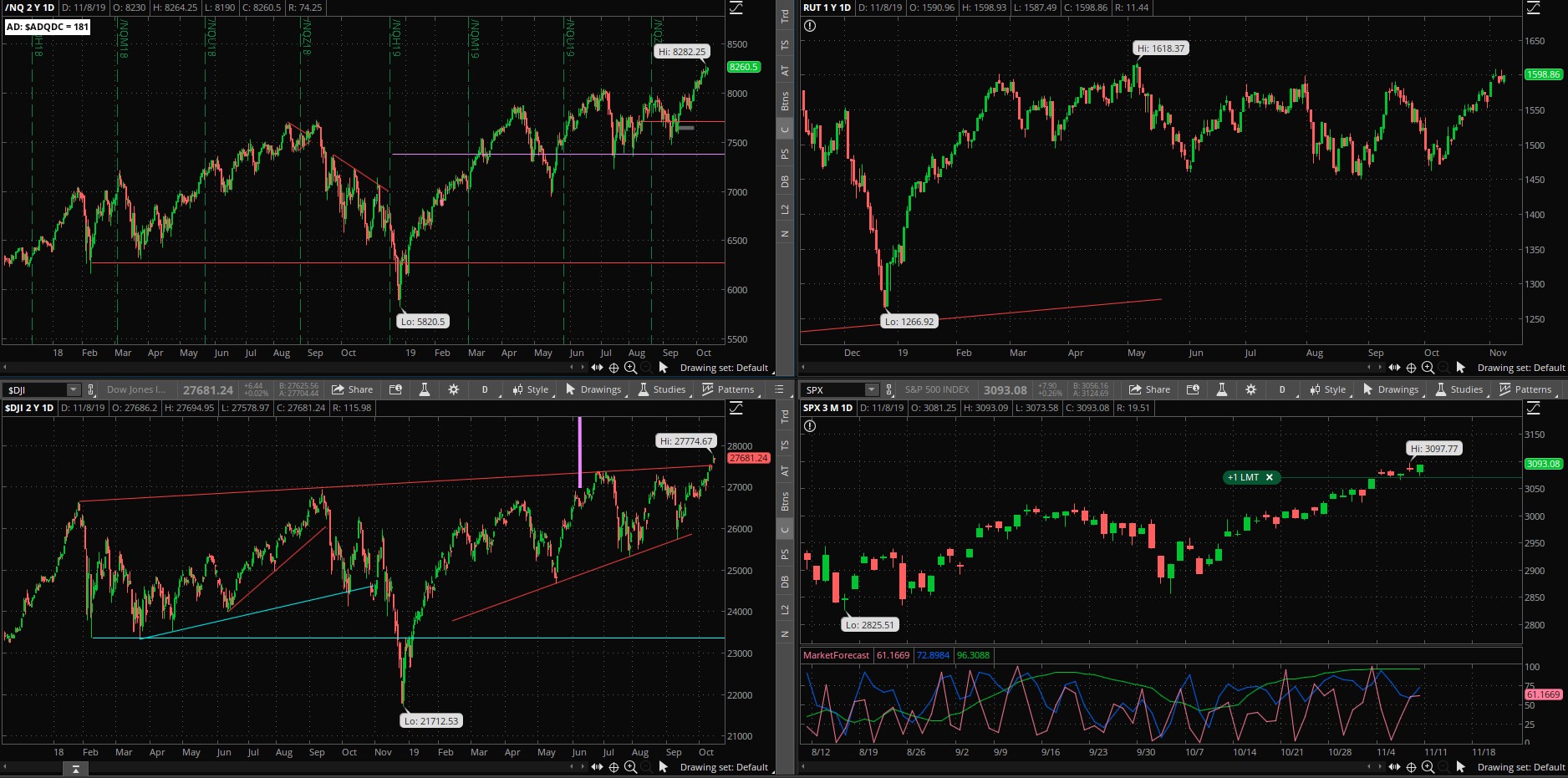Image resolution: width=1568 pixels, height=778 pixels.
Task: Open news/alert icon in SPX toolbar
Action: (x=1193, y=389)
